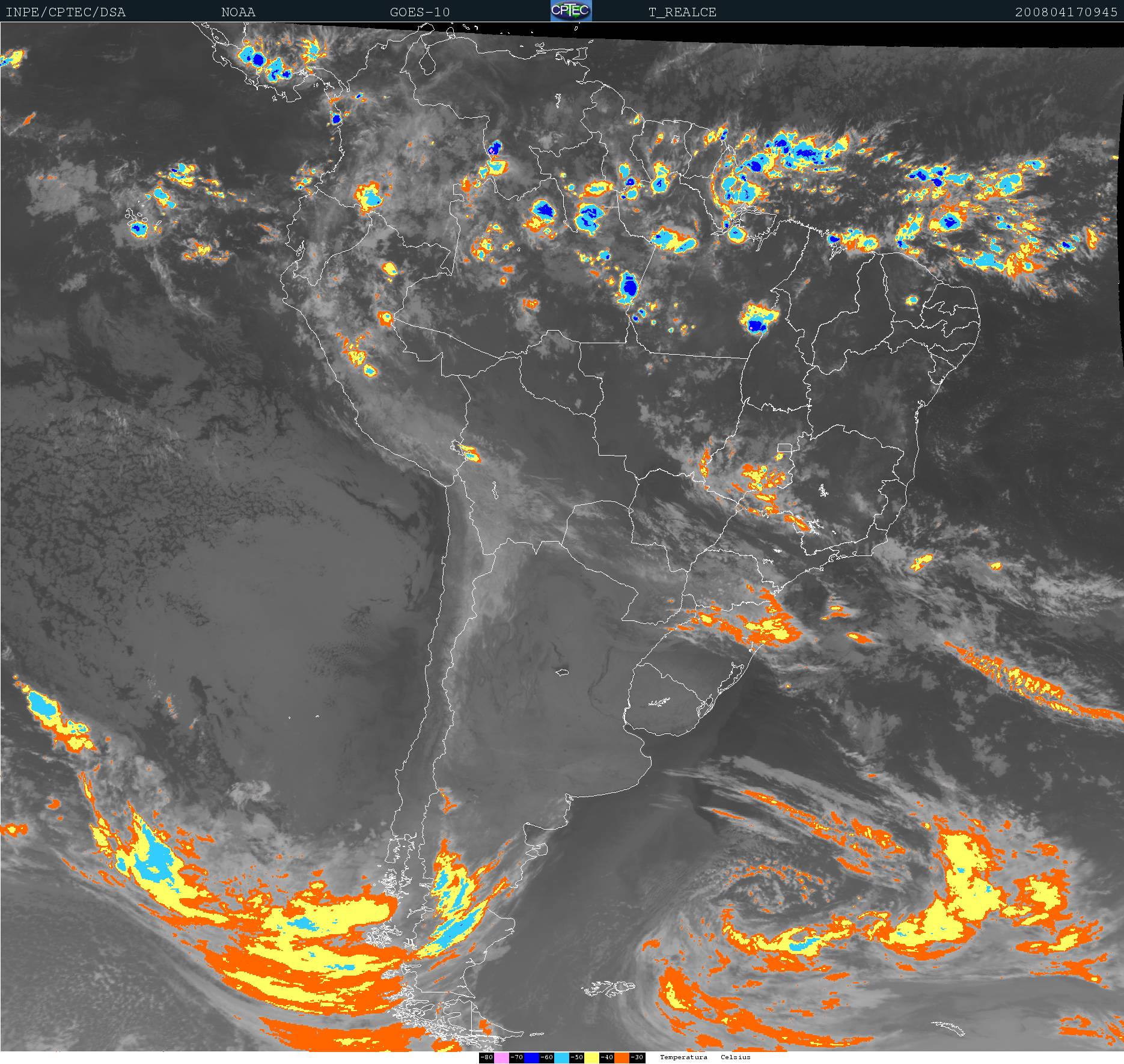
Task: Pick the yellow legend swatch
Action: tap(591, 1057)
